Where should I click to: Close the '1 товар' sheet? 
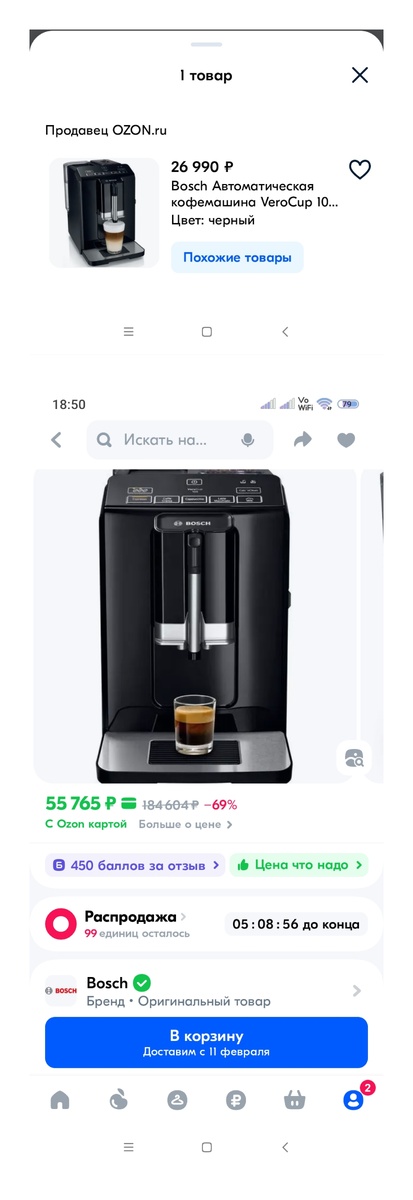click(360, 75)
